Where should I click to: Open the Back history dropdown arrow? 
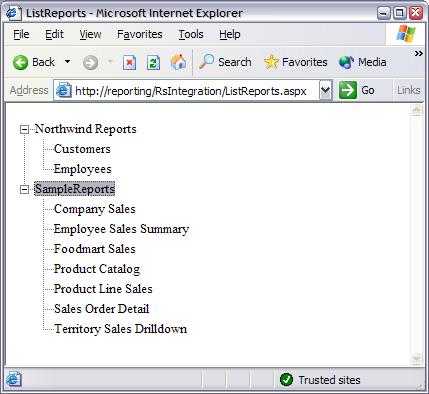pyautogui.click(x=67, y=62)
